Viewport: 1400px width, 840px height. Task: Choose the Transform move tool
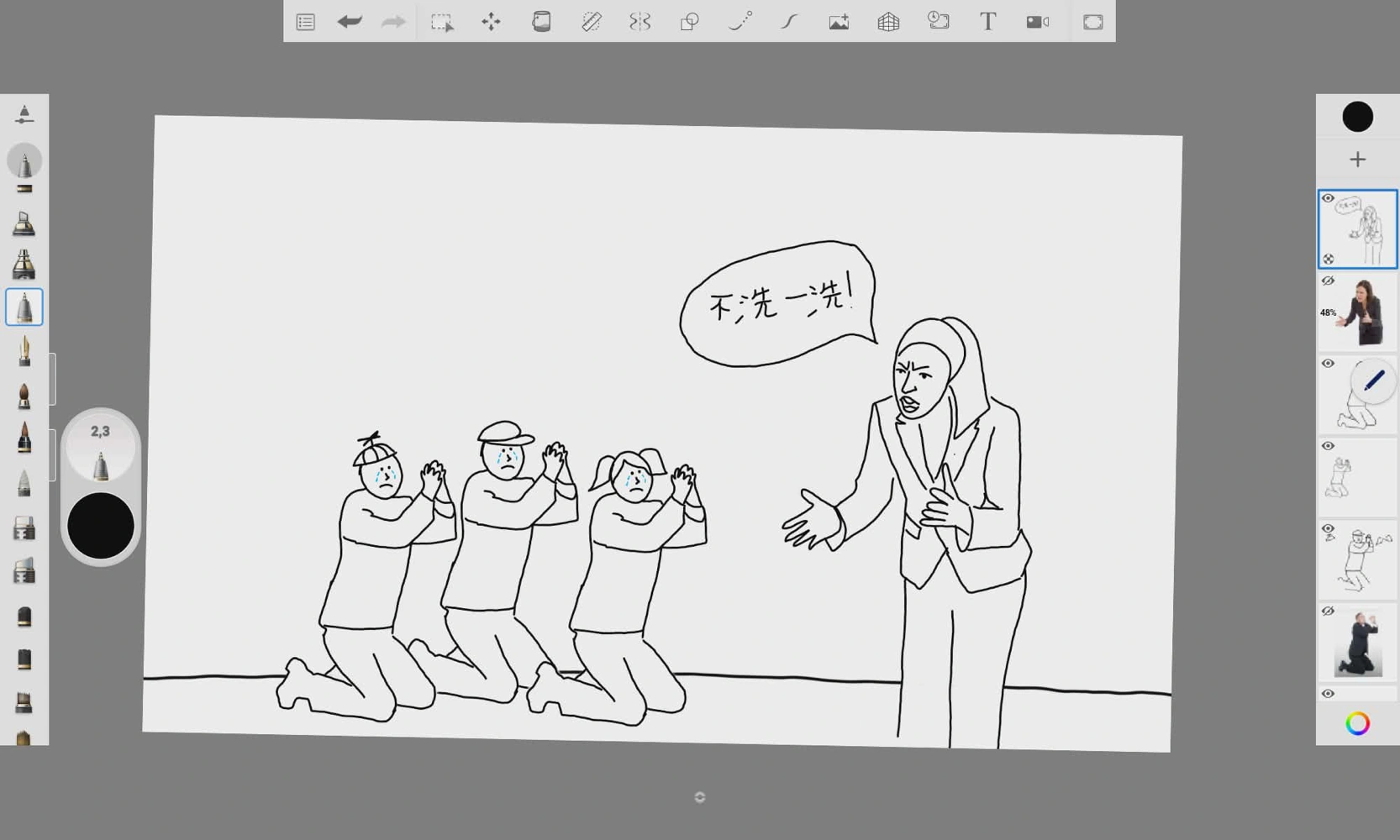(x=491, y=22)
